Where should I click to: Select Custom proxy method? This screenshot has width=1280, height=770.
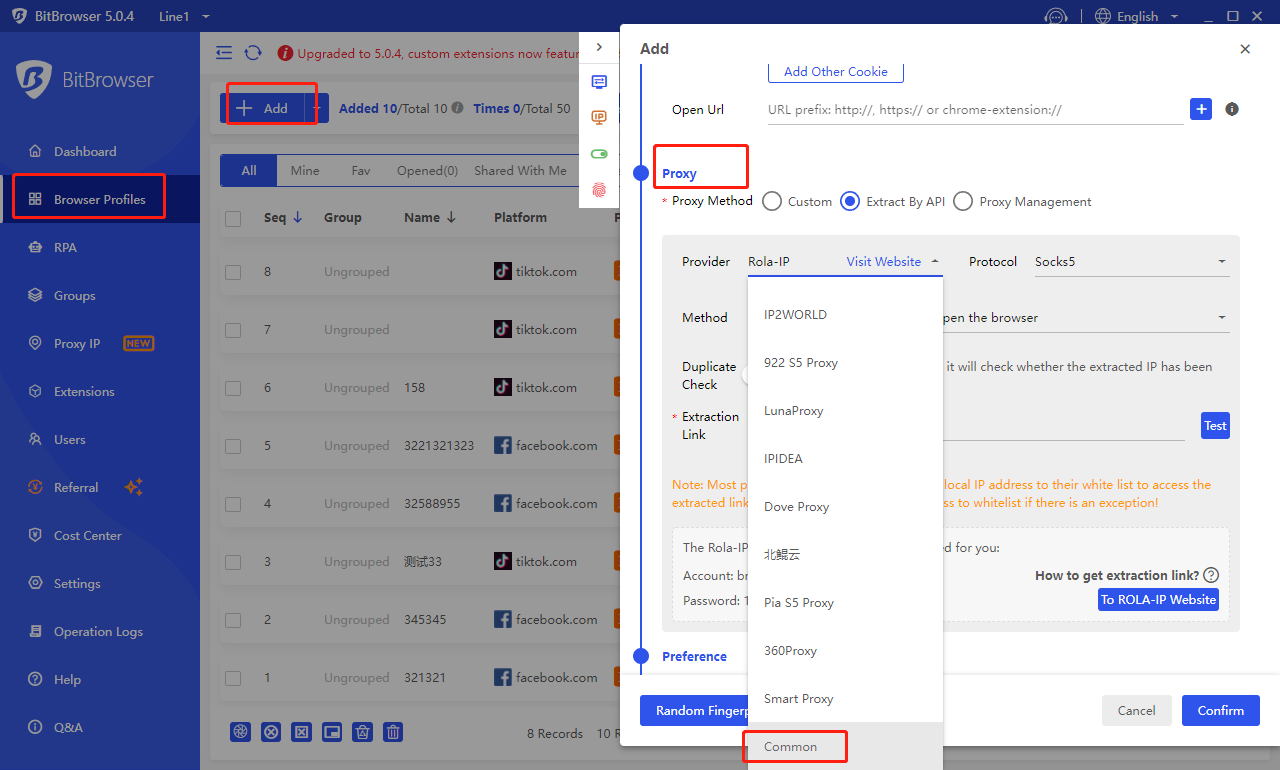[772, 201]
